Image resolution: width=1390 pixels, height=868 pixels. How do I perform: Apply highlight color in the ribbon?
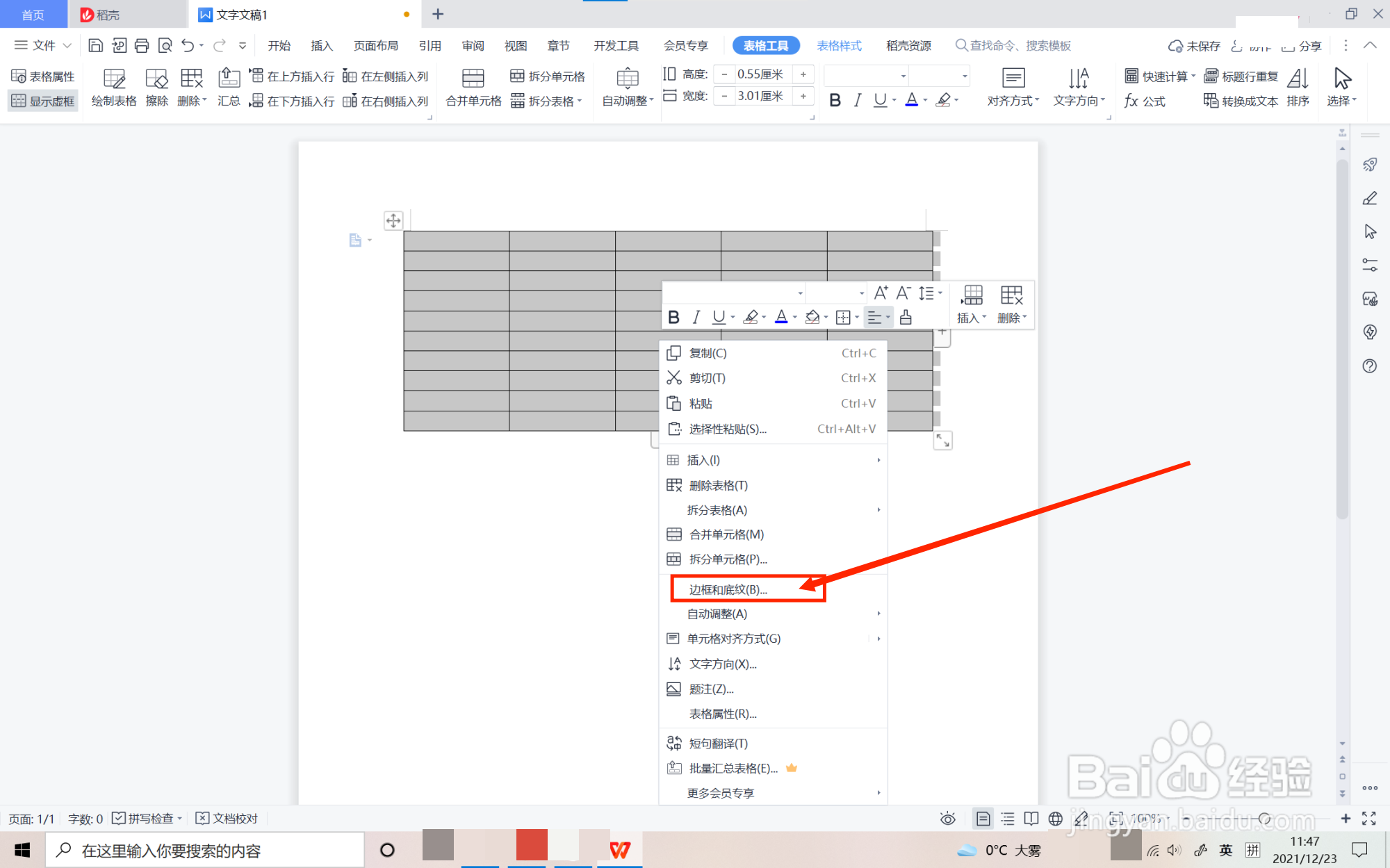(x=943, y=101)
